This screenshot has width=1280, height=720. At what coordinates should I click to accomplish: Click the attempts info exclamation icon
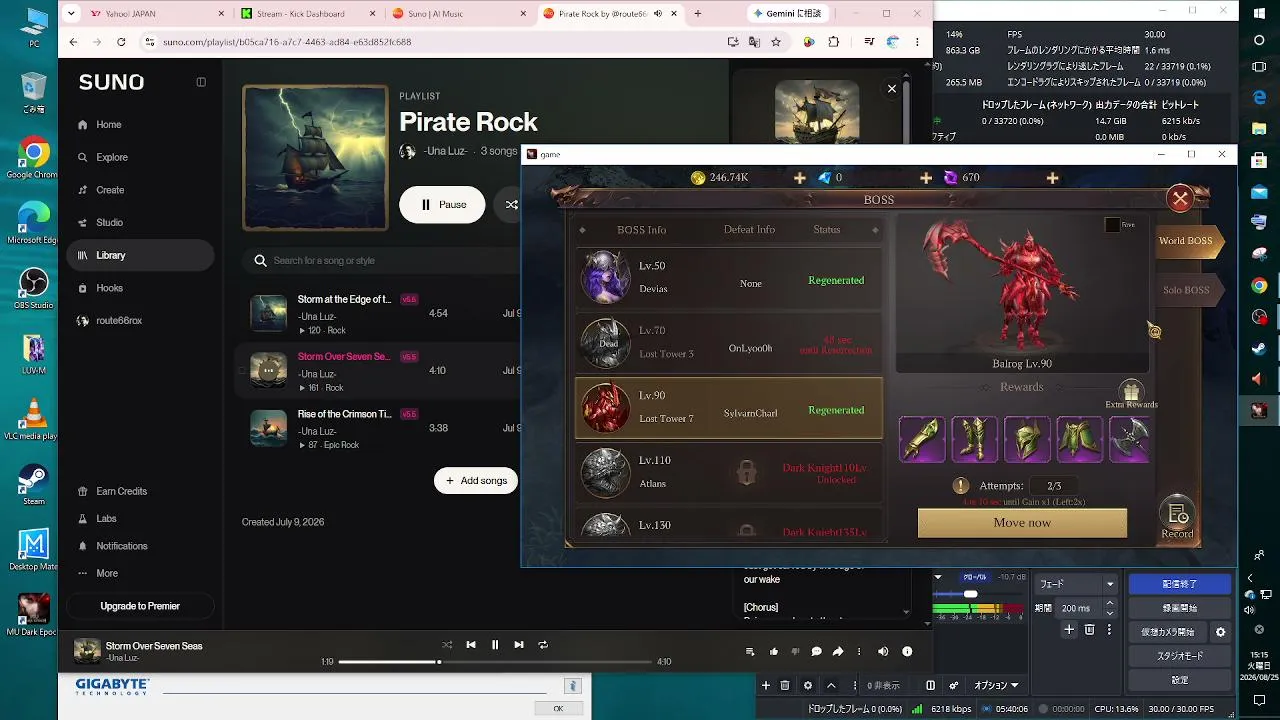(961, 486)
